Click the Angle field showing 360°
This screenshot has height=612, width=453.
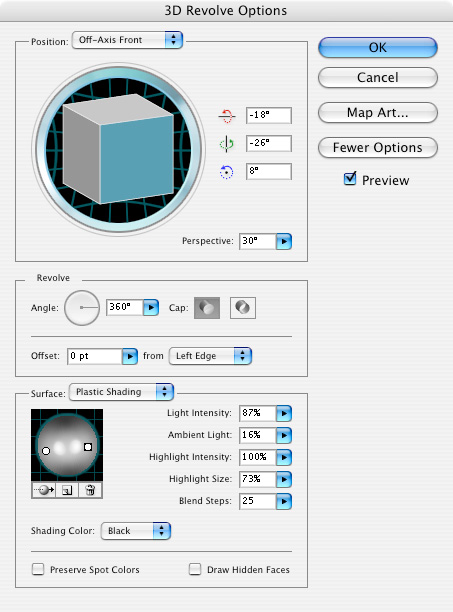tap(125, 307)
